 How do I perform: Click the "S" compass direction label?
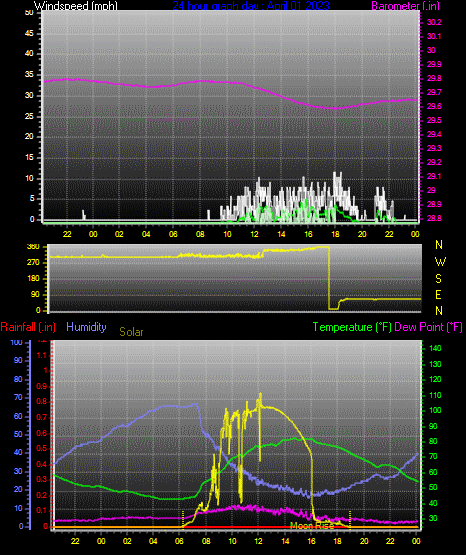click(438, 279)
